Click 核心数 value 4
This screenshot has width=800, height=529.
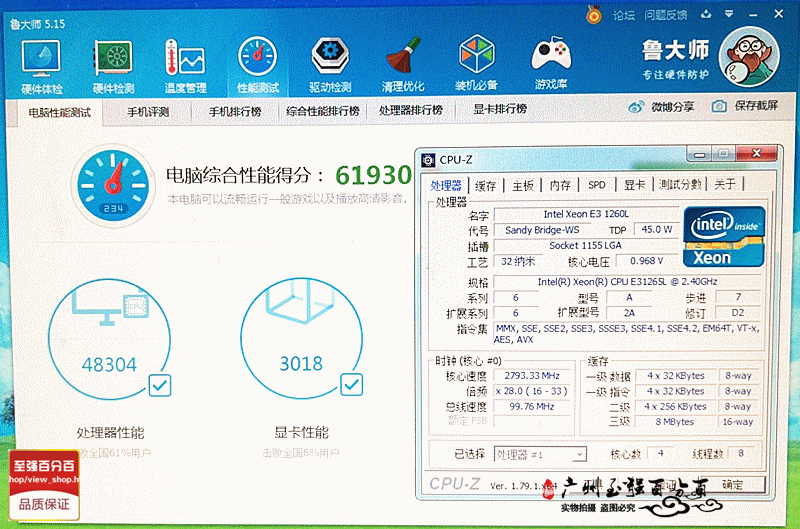(x=661, y=453)
